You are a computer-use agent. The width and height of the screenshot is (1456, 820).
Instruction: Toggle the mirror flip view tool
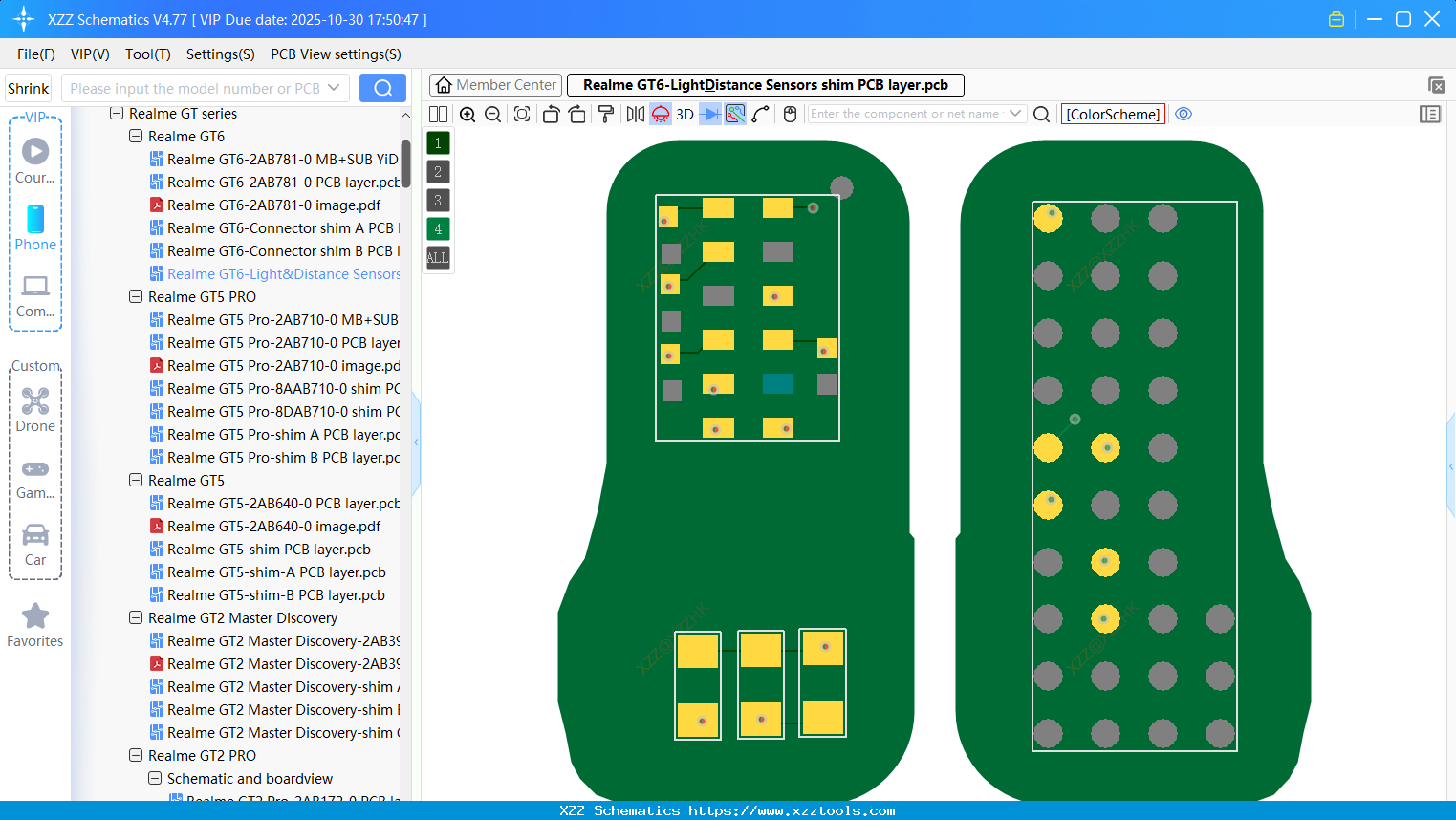tap(637, 114)
